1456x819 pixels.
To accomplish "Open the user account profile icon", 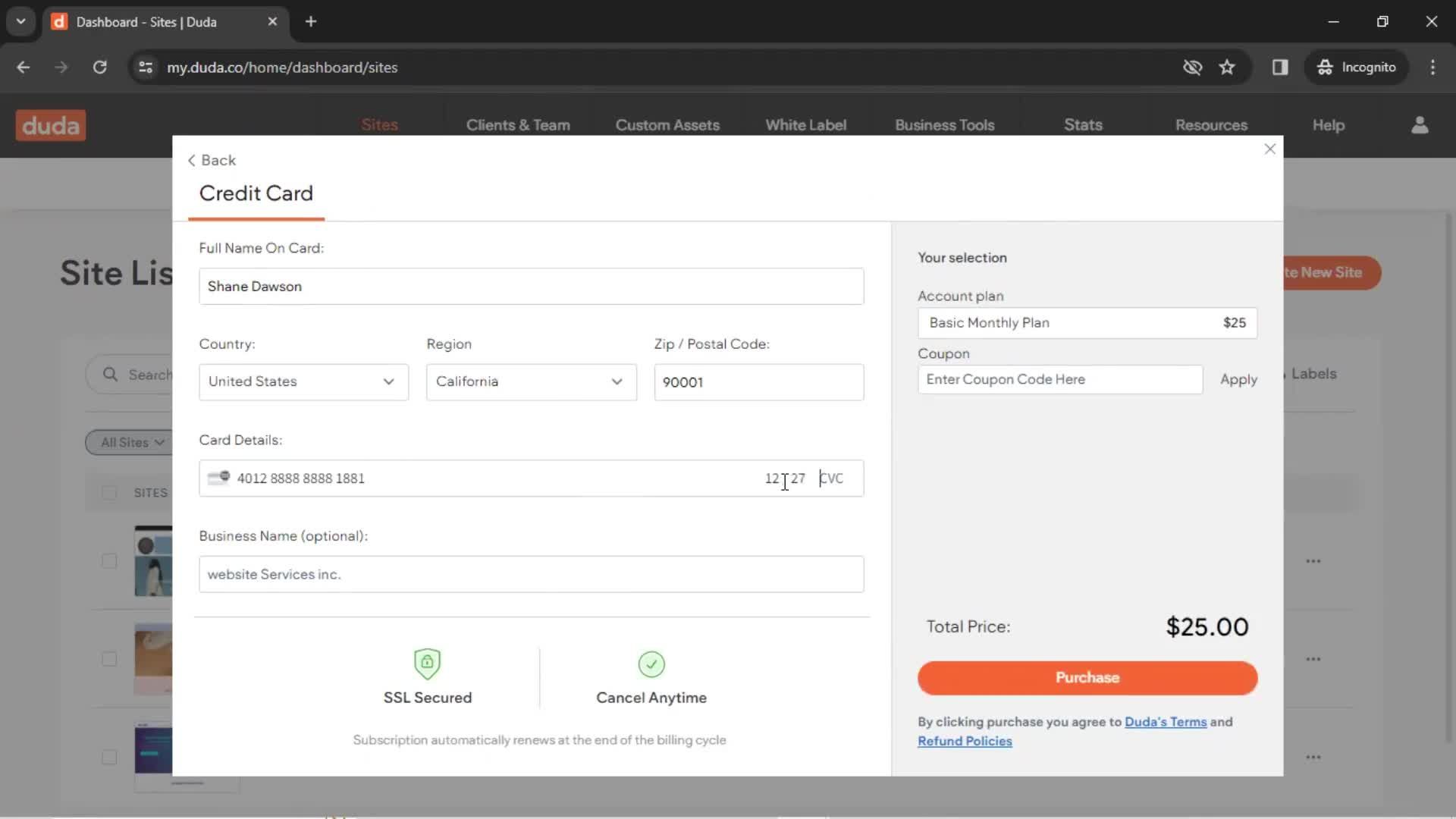I will [1420, 125].
